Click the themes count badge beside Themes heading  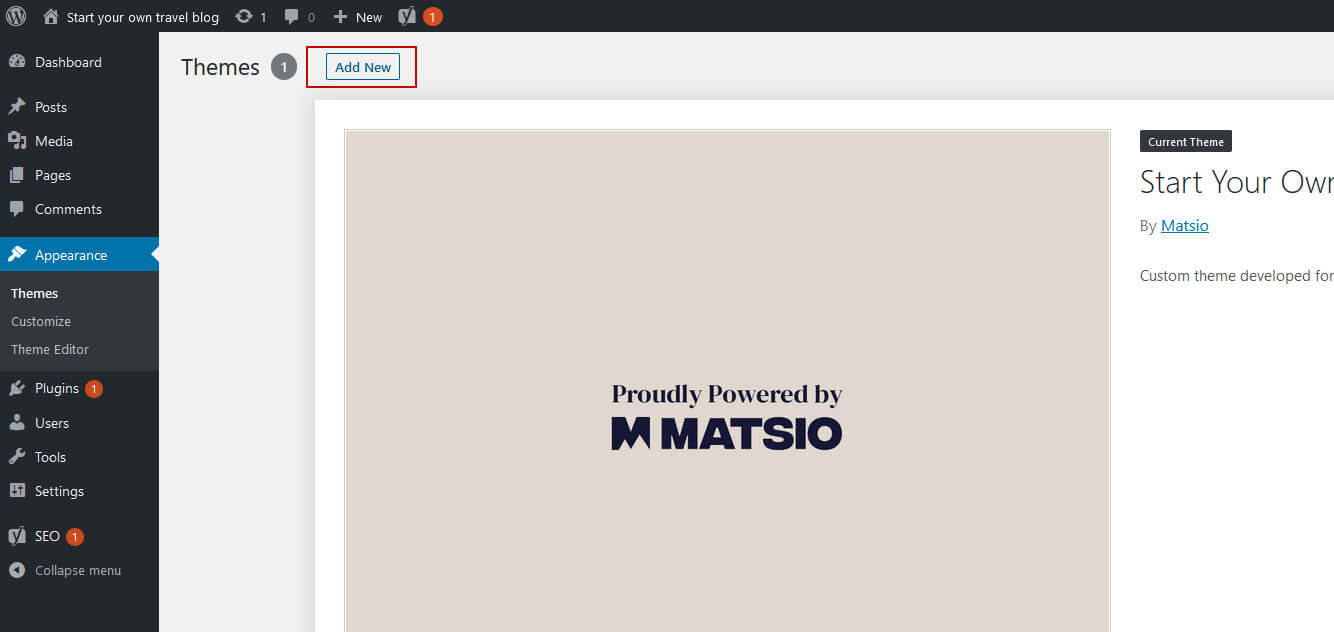pyautogui.click(x=284, y=67)
